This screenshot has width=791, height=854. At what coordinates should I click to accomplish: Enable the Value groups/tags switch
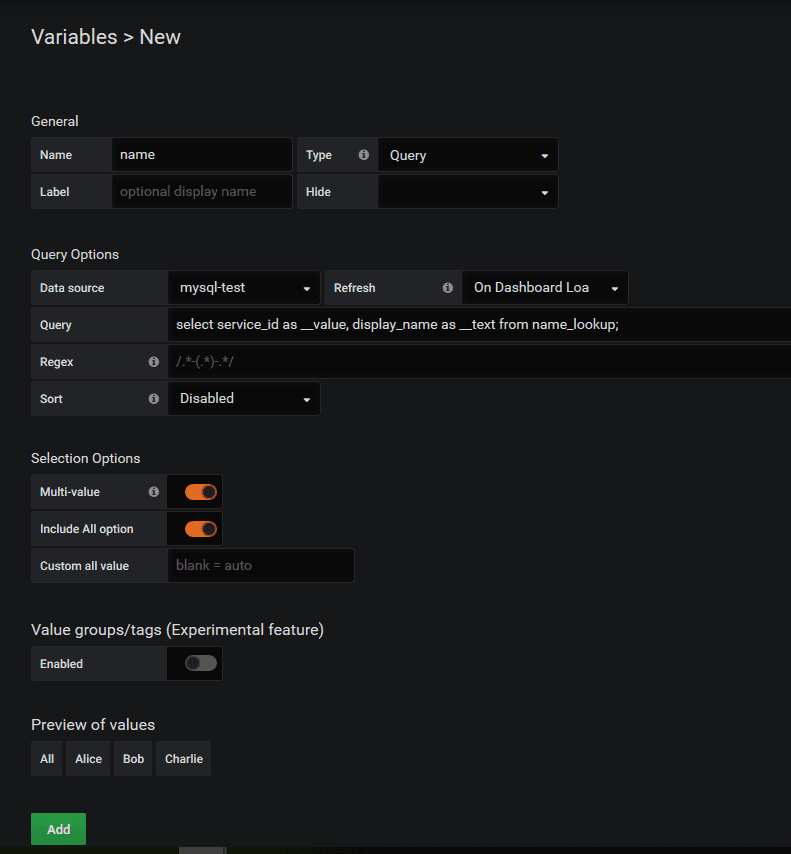click(200, 663)
